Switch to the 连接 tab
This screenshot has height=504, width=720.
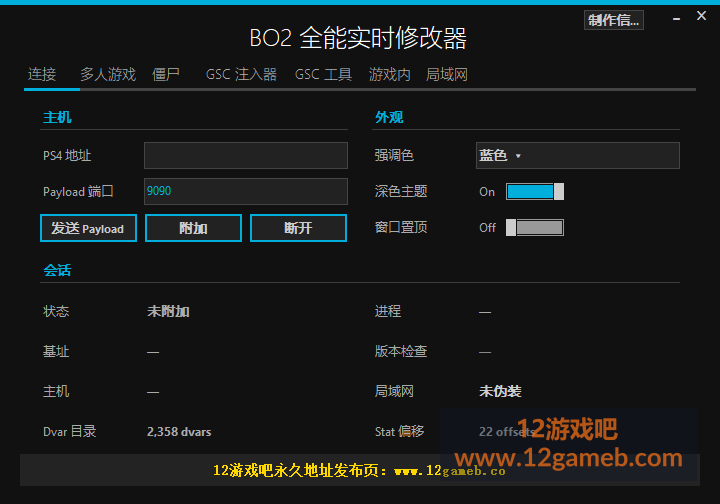42,74
